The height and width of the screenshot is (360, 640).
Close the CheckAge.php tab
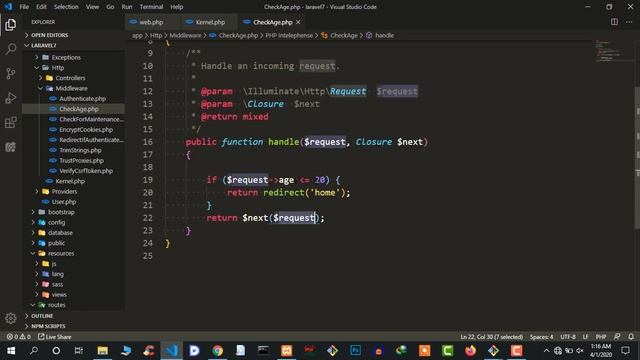[x=298, y=22]
